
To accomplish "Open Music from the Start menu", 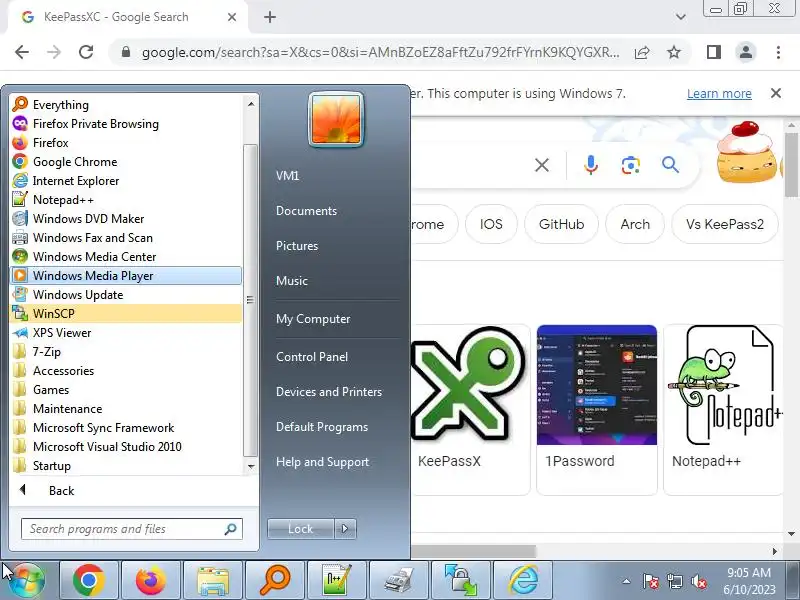I will [x=292, y=281].
